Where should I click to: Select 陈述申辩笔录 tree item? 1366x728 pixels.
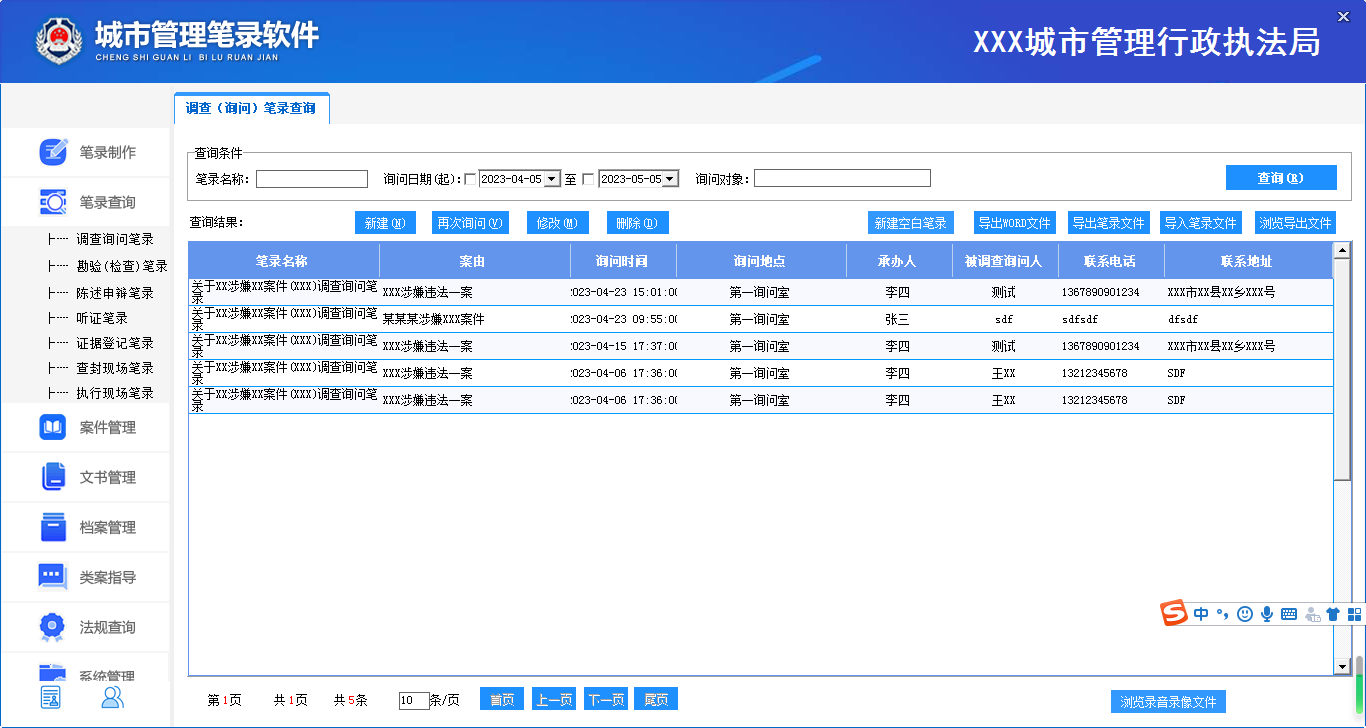pos(115,293)
